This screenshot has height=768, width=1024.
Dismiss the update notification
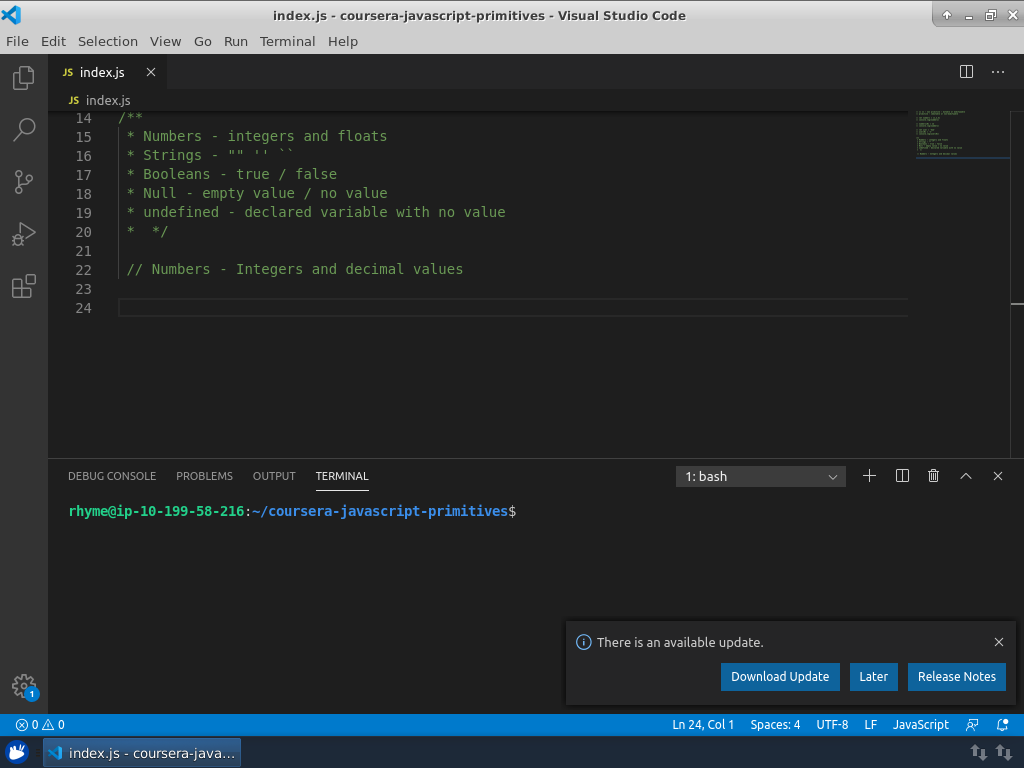(998, 642)
